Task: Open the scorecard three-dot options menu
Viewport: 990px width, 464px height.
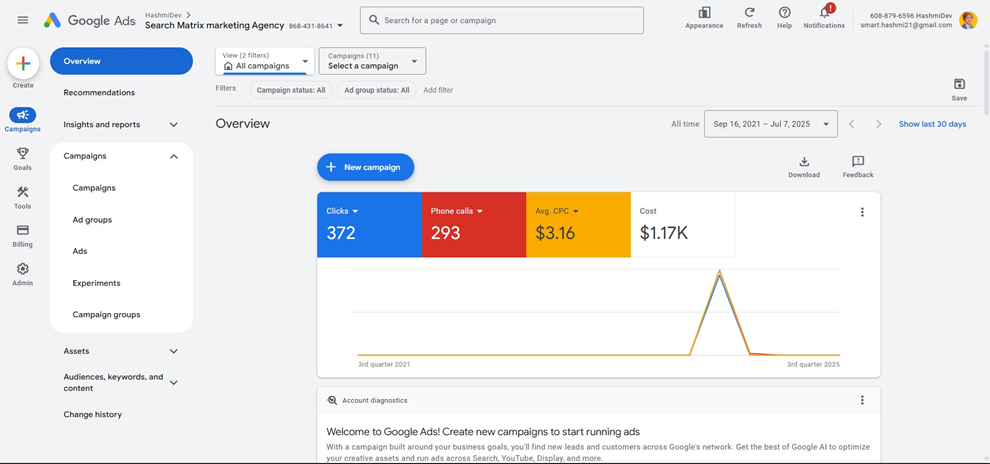Action: 862,212
